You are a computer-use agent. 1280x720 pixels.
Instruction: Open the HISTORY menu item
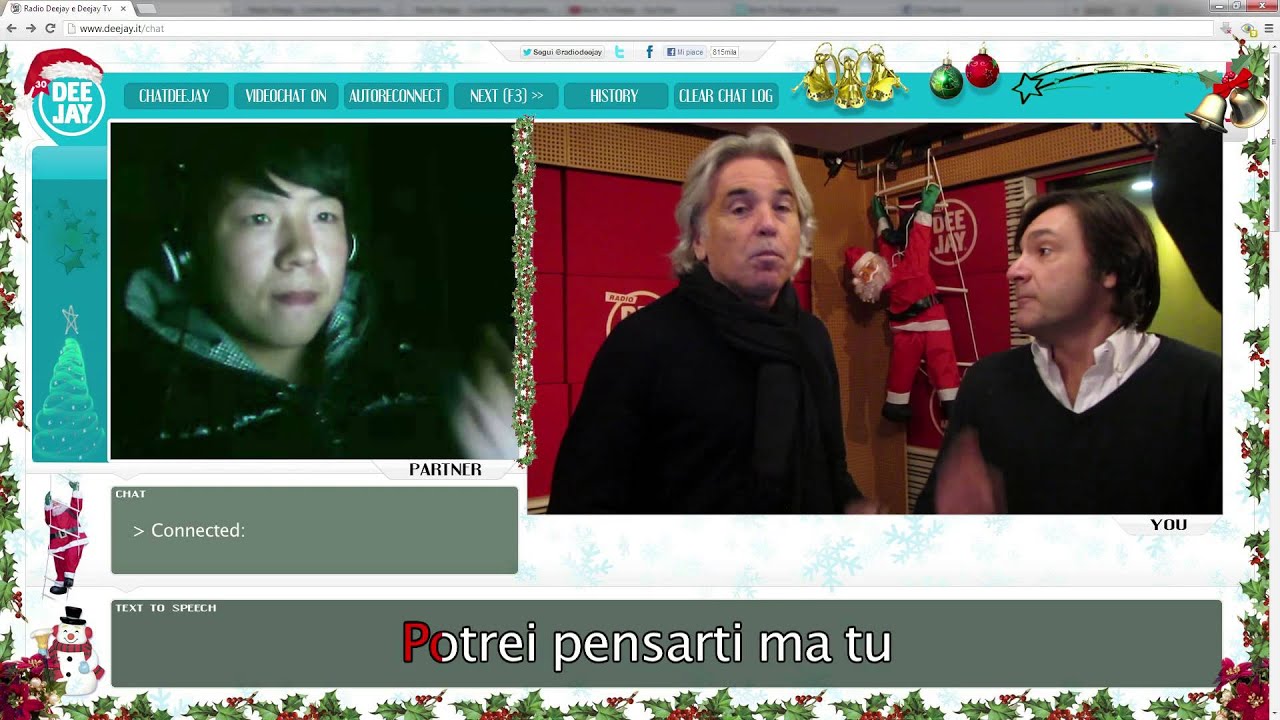click(614, 96)
